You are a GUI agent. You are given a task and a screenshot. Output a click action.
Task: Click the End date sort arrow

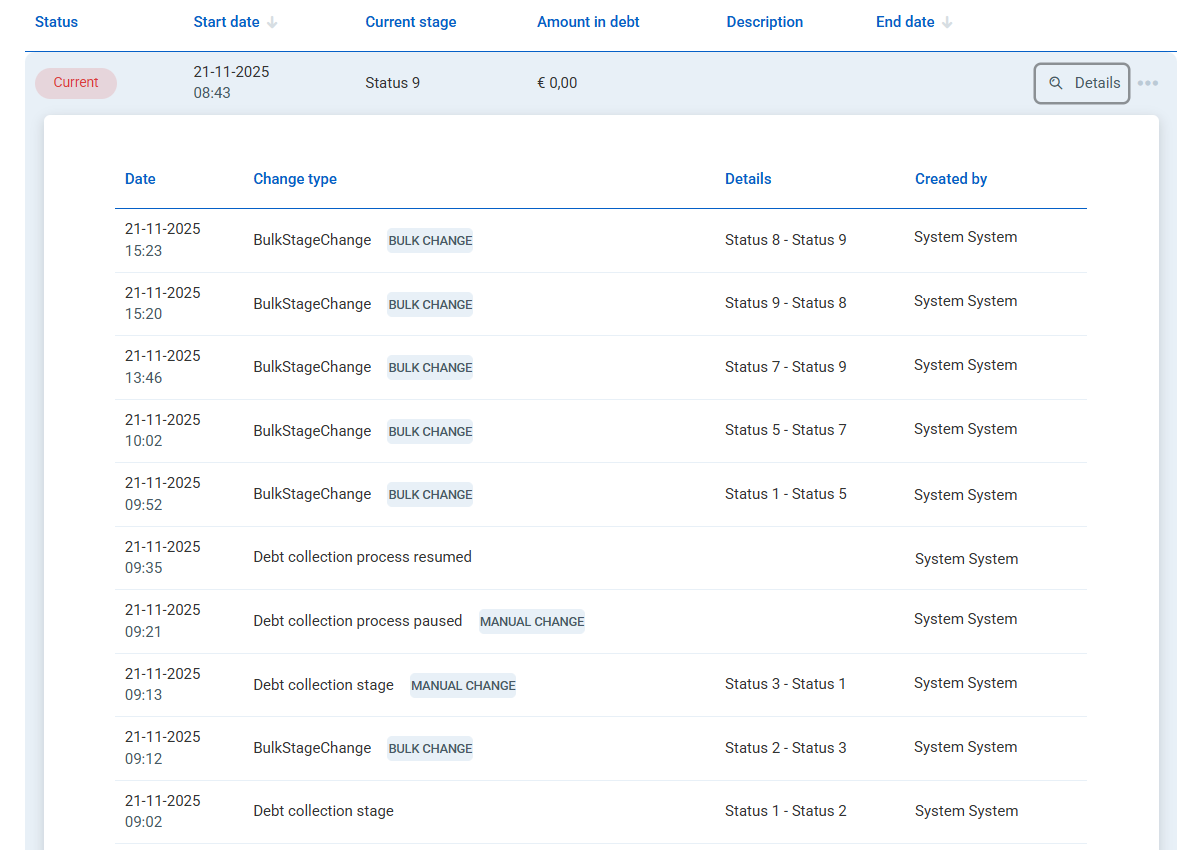coord(947,23)
